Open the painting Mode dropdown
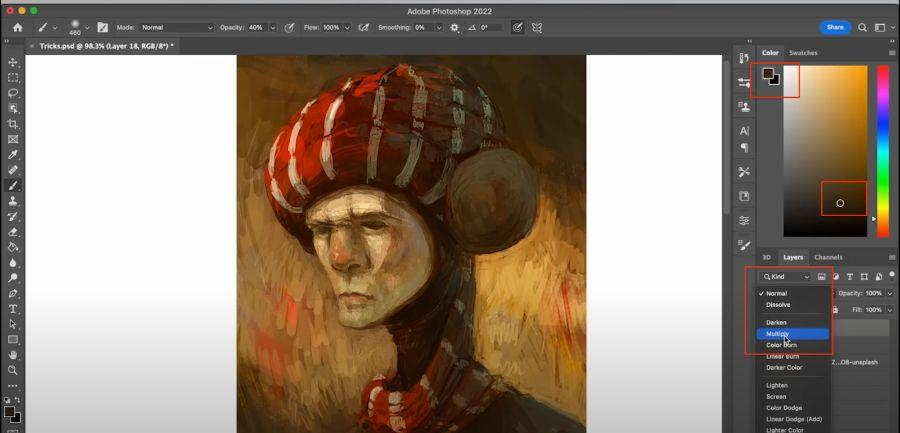 point(176,28)
